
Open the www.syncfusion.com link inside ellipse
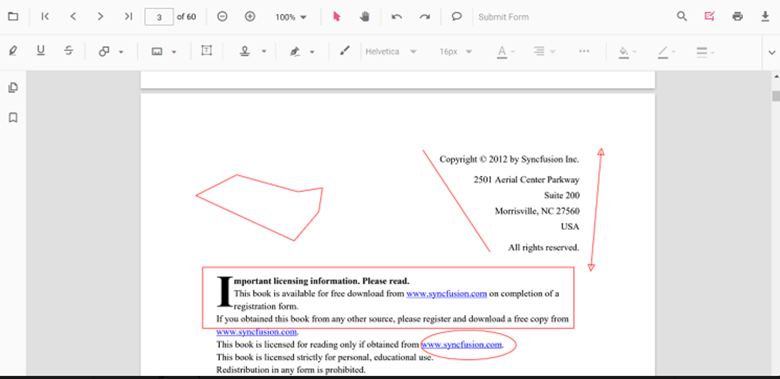pos(462,345)
